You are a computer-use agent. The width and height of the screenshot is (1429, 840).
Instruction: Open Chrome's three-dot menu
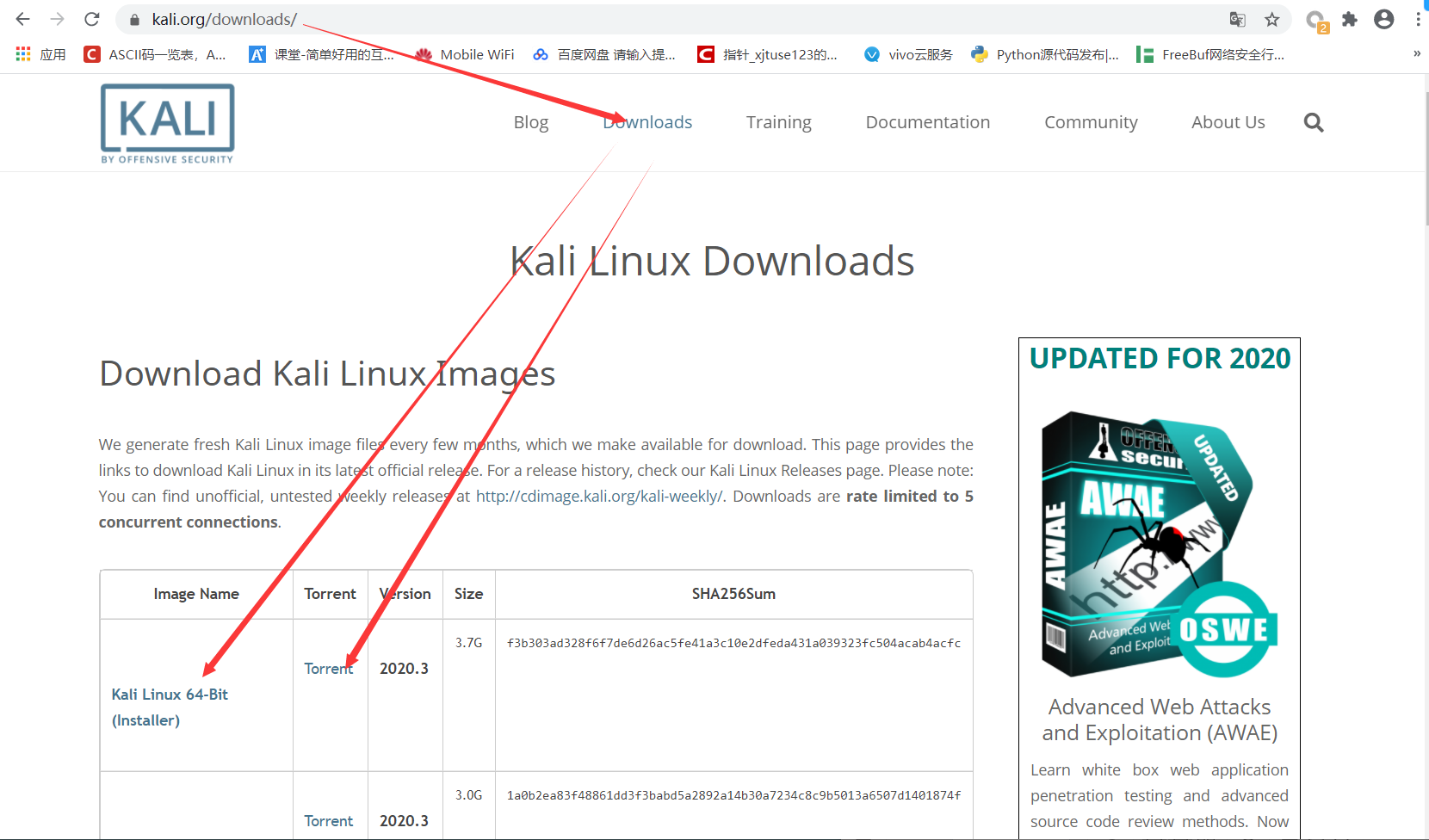click(x=1418, y=19)
